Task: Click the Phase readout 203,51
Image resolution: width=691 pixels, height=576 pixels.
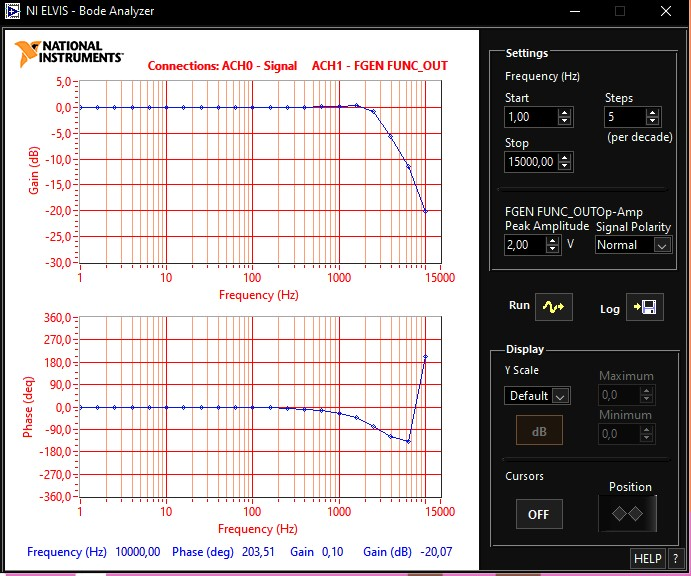Action: [x=258, y=552]
